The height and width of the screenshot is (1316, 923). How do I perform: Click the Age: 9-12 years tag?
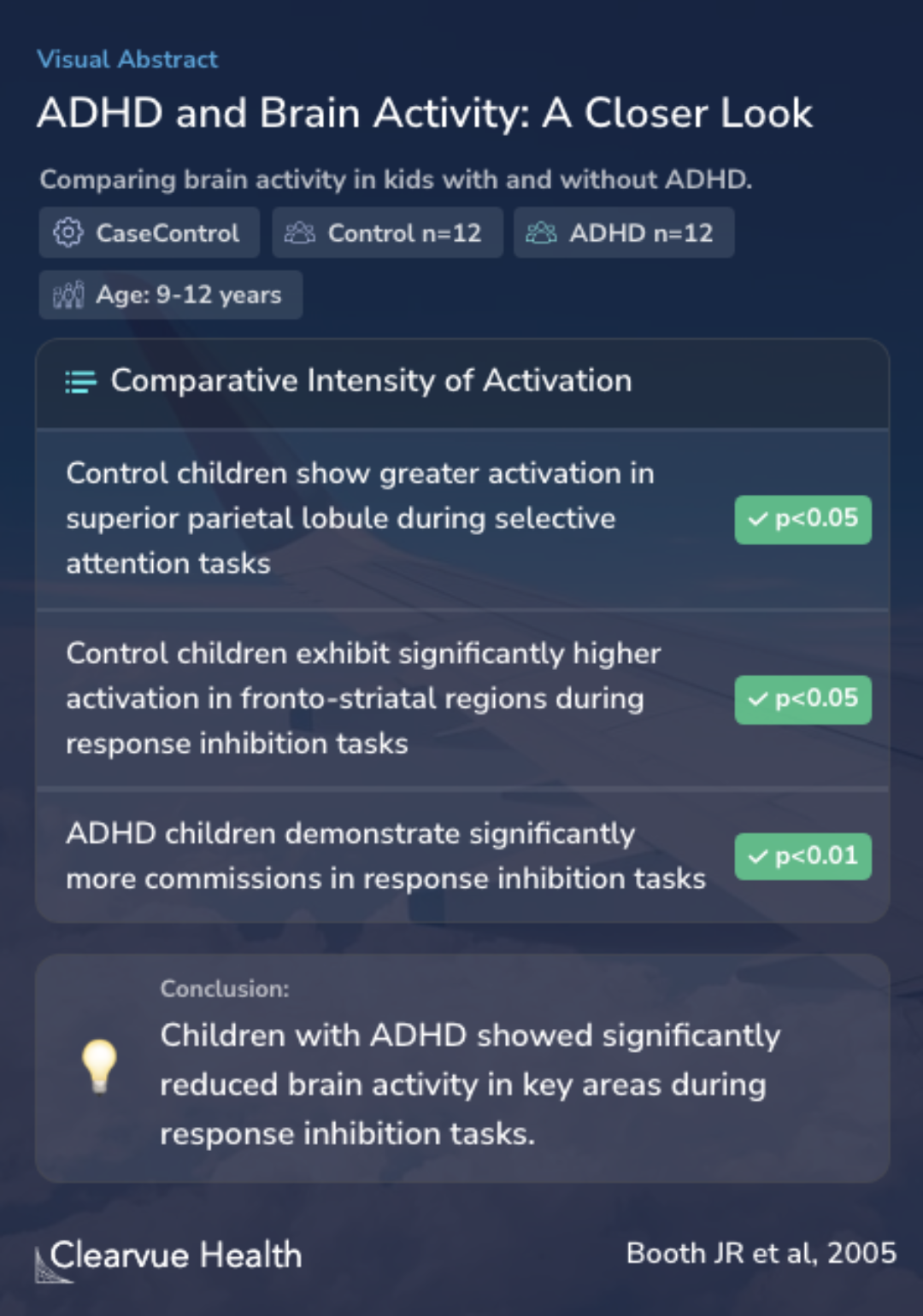click(x=171, y=295)
